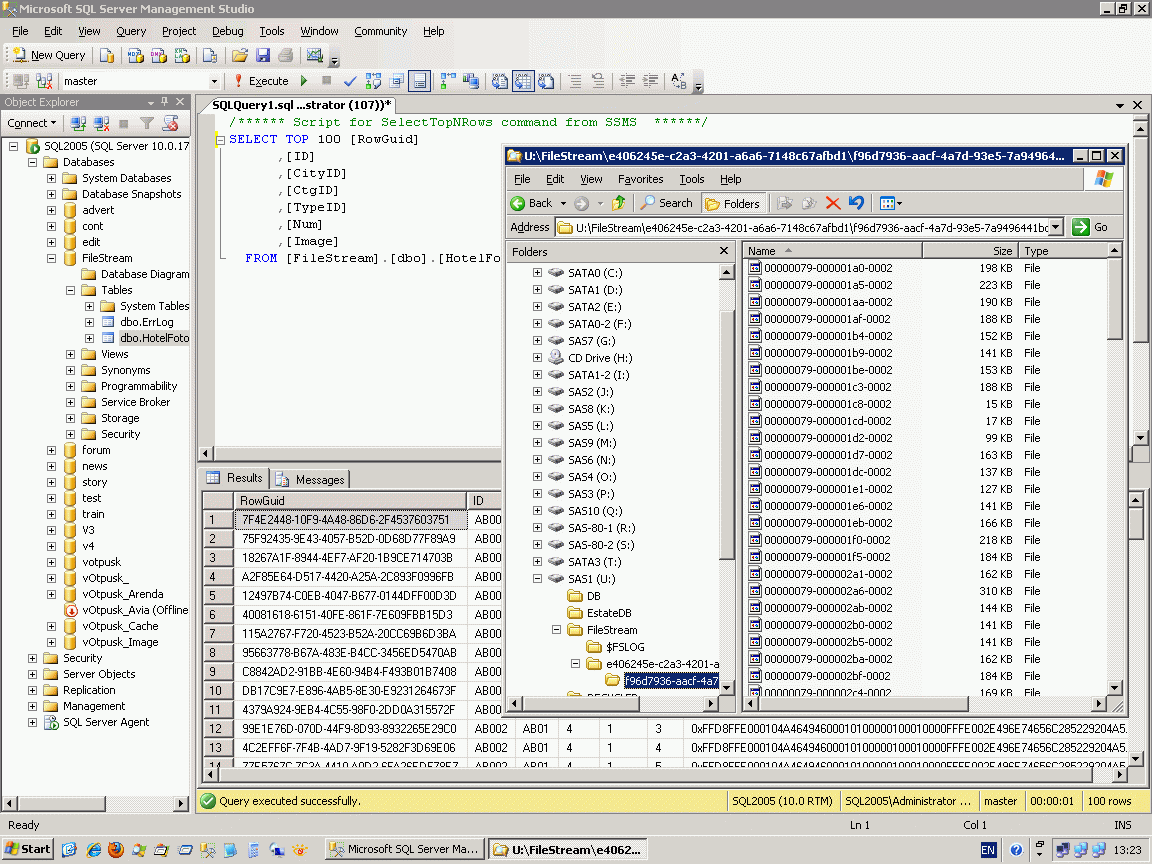Viewport: 1152px width, 864px height.
Task: Click the Windows Start button
Action: point(27,849)
